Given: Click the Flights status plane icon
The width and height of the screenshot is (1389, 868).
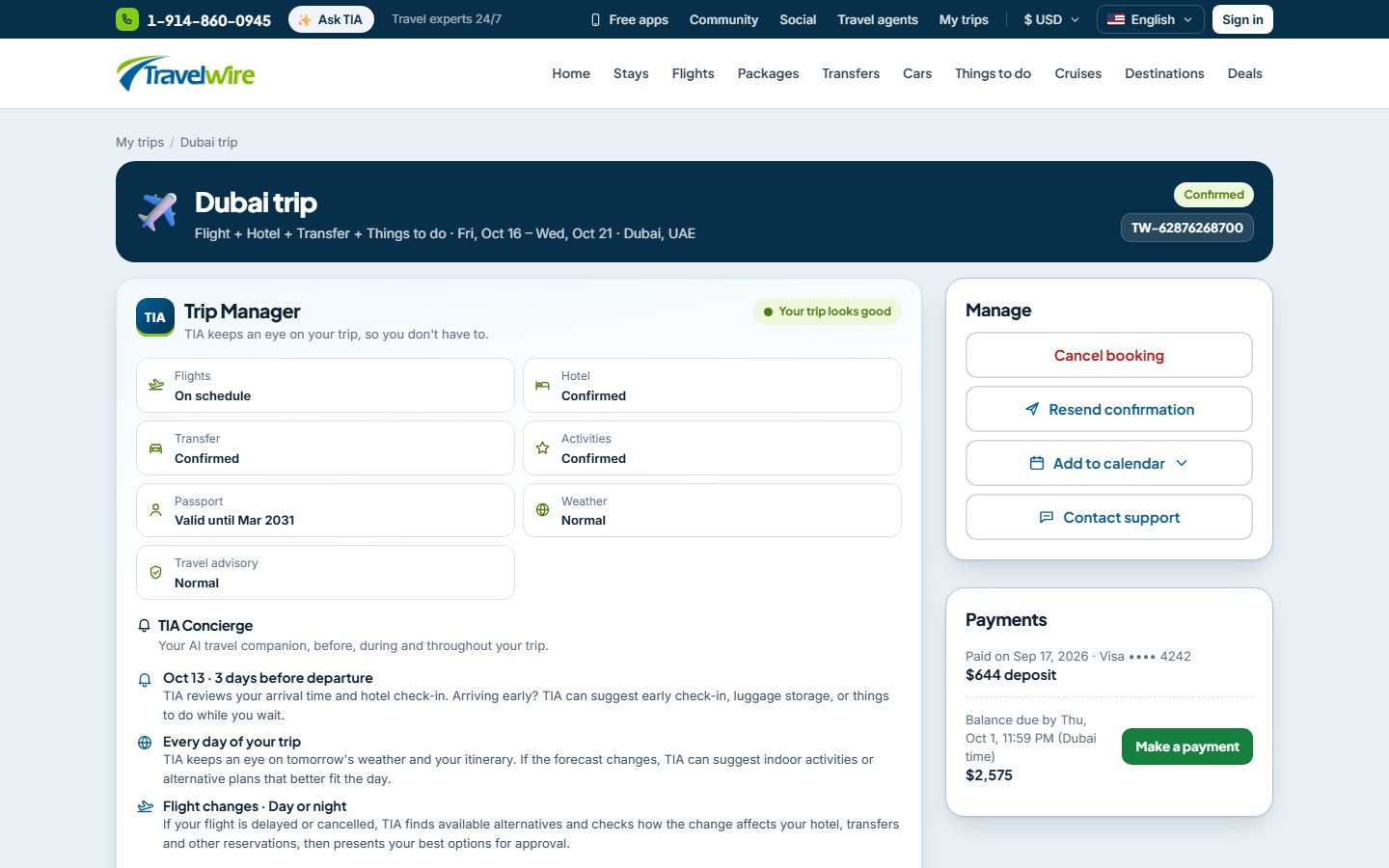Looking at the screenshot, I should click(156, 386).
